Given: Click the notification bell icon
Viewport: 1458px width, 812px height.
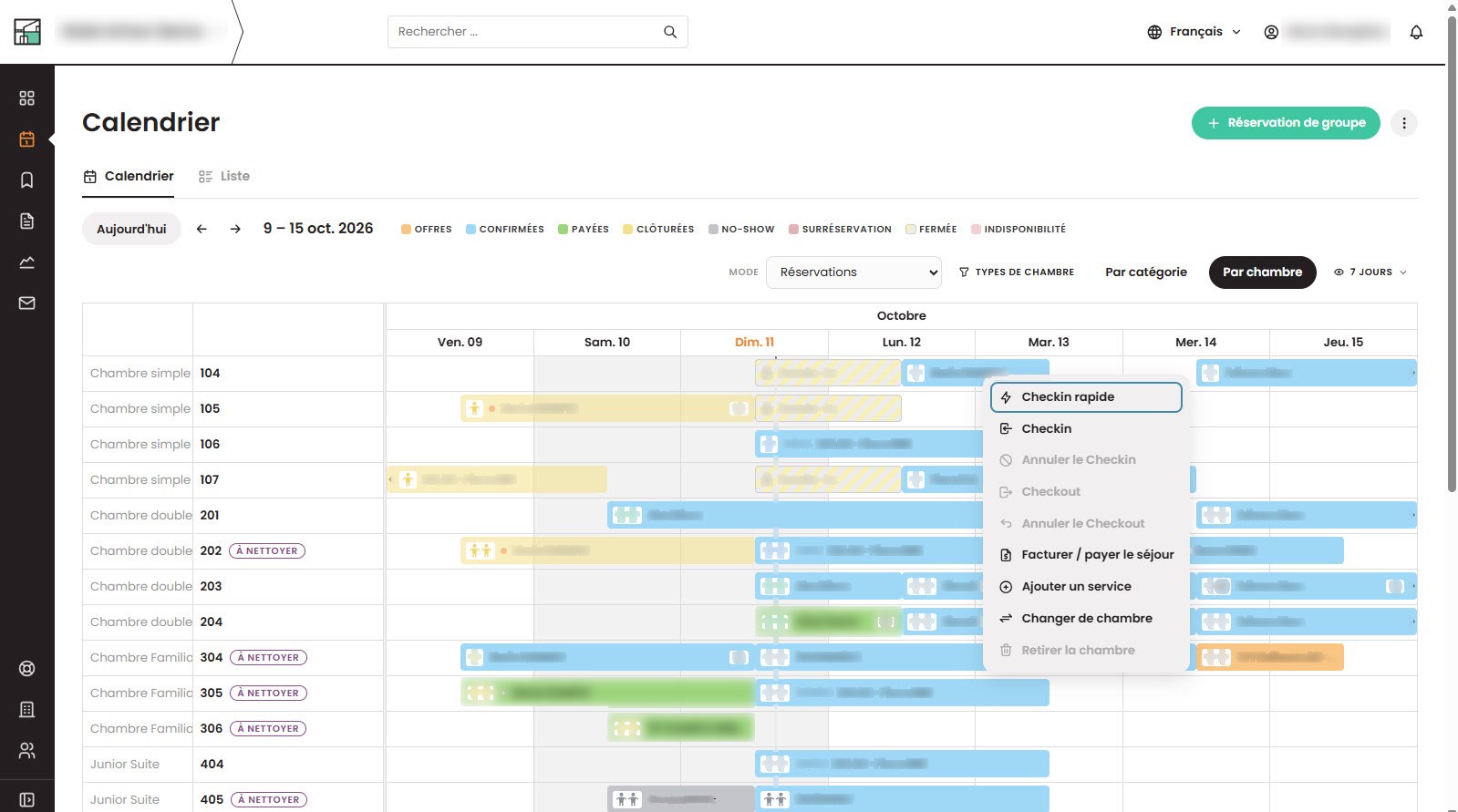Looking at the screenshot, I should (x=1416, y=32).
